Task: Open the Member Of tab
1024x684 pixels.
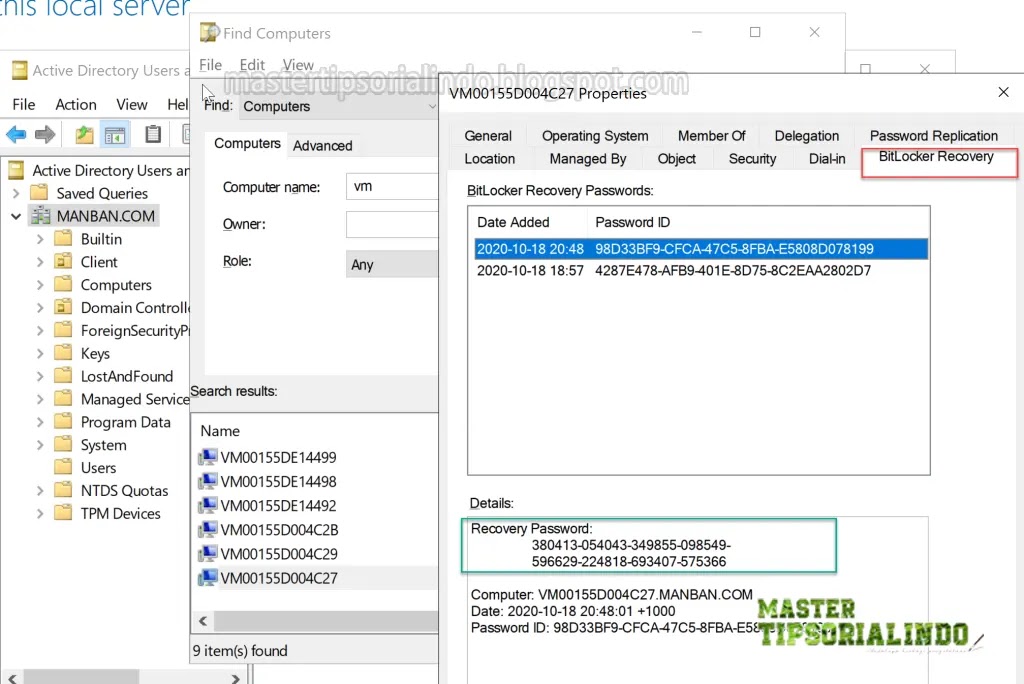Action: click(x=711, y=135)
